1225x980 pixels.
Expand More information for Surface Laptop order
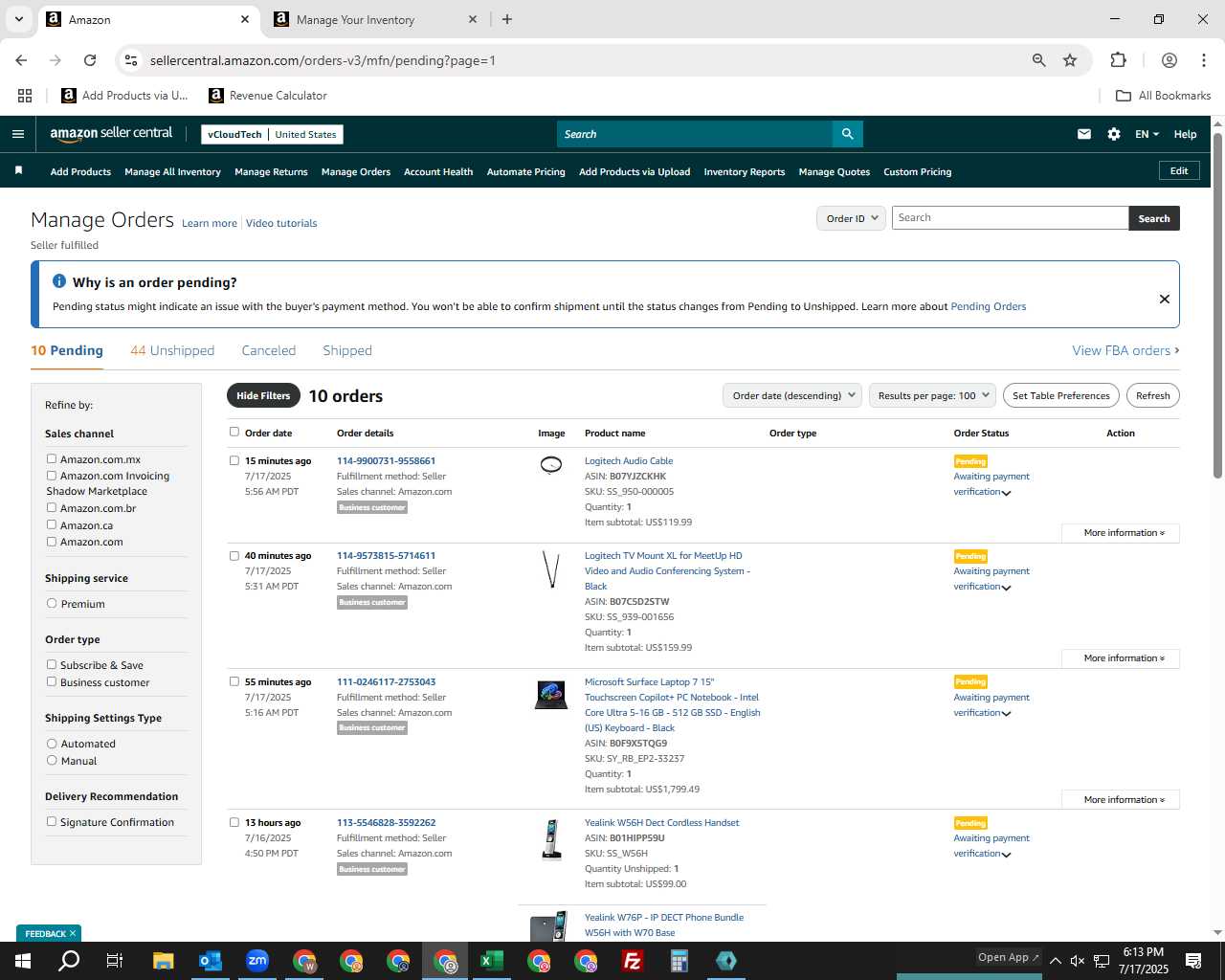1121,800
